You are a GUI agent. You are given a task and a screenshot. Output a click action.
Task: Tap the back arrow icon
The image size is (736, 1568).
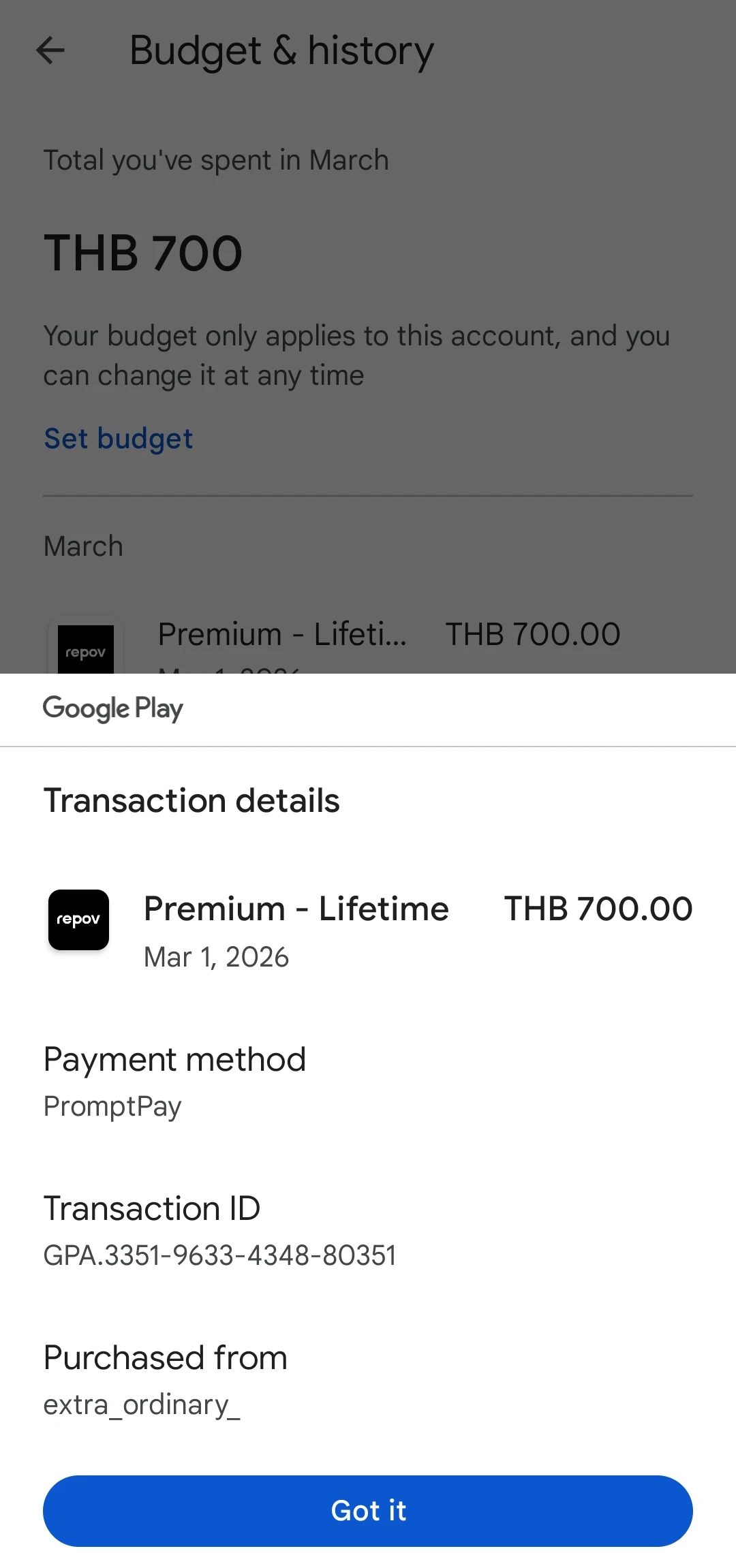[50, 50]
